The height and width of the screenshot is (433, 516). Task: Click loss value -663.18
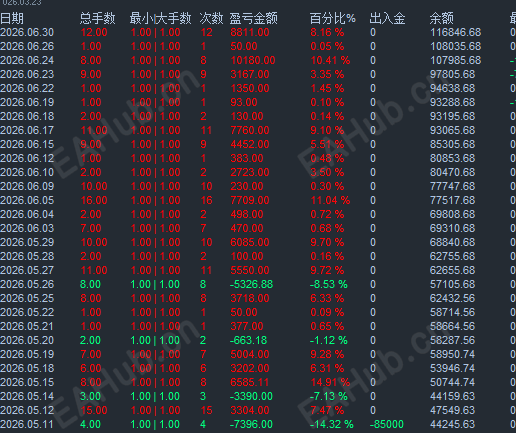(248, 340)
